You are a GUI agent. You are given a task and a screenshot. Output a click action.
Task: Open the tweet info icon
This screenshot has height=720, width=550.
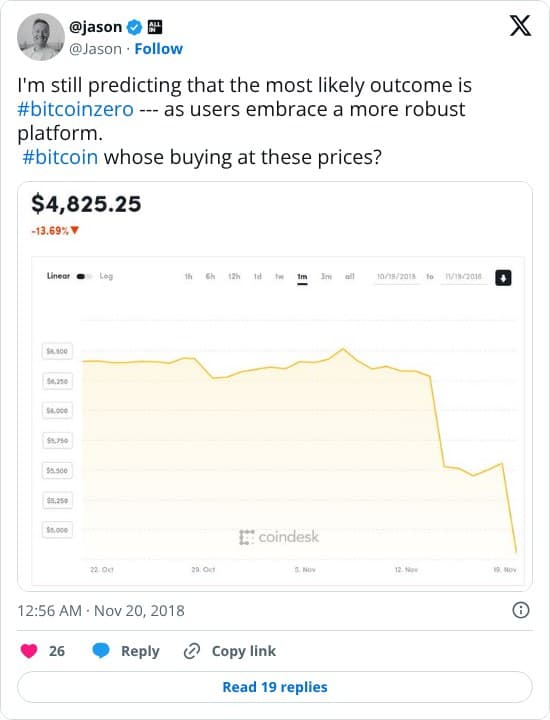tap(521, 610)
